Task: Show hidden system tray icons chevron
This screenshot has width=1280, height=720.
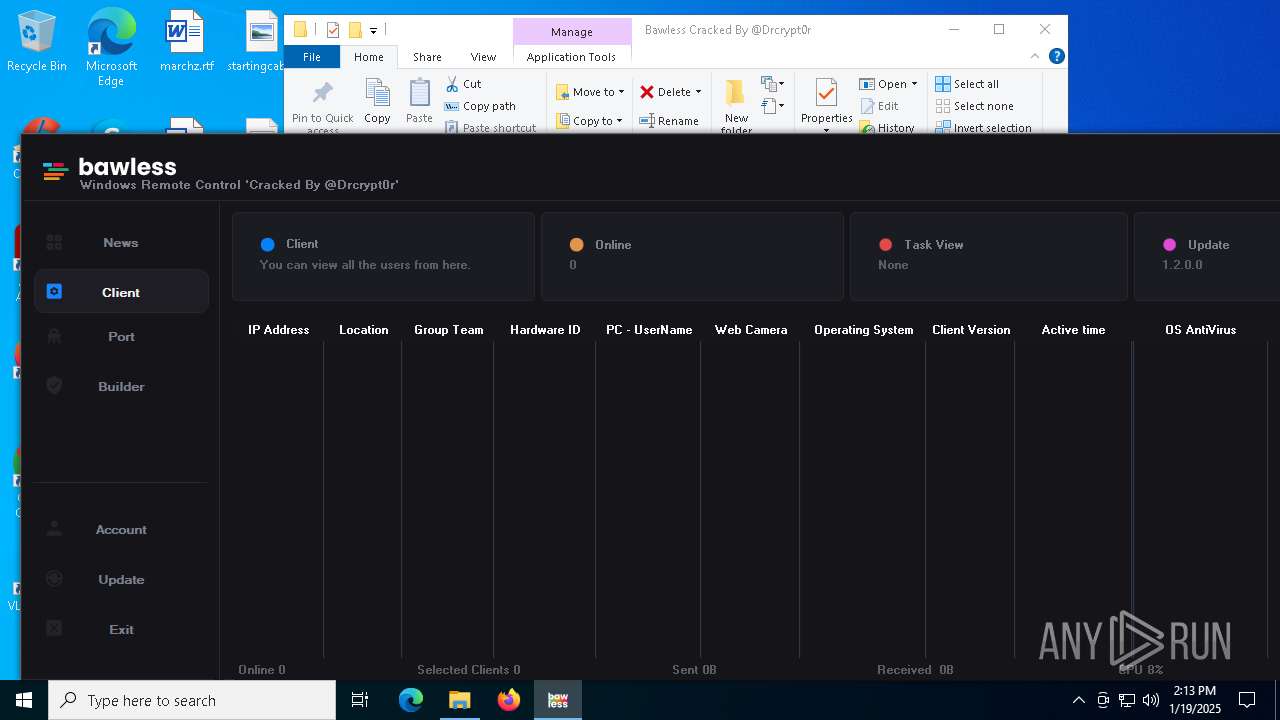Action: tap(1078, 700)
